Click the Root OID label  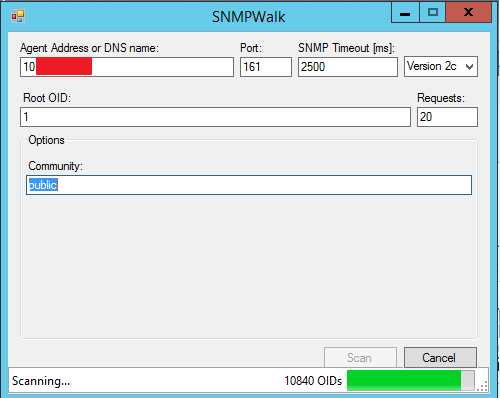tap(47, 98)
